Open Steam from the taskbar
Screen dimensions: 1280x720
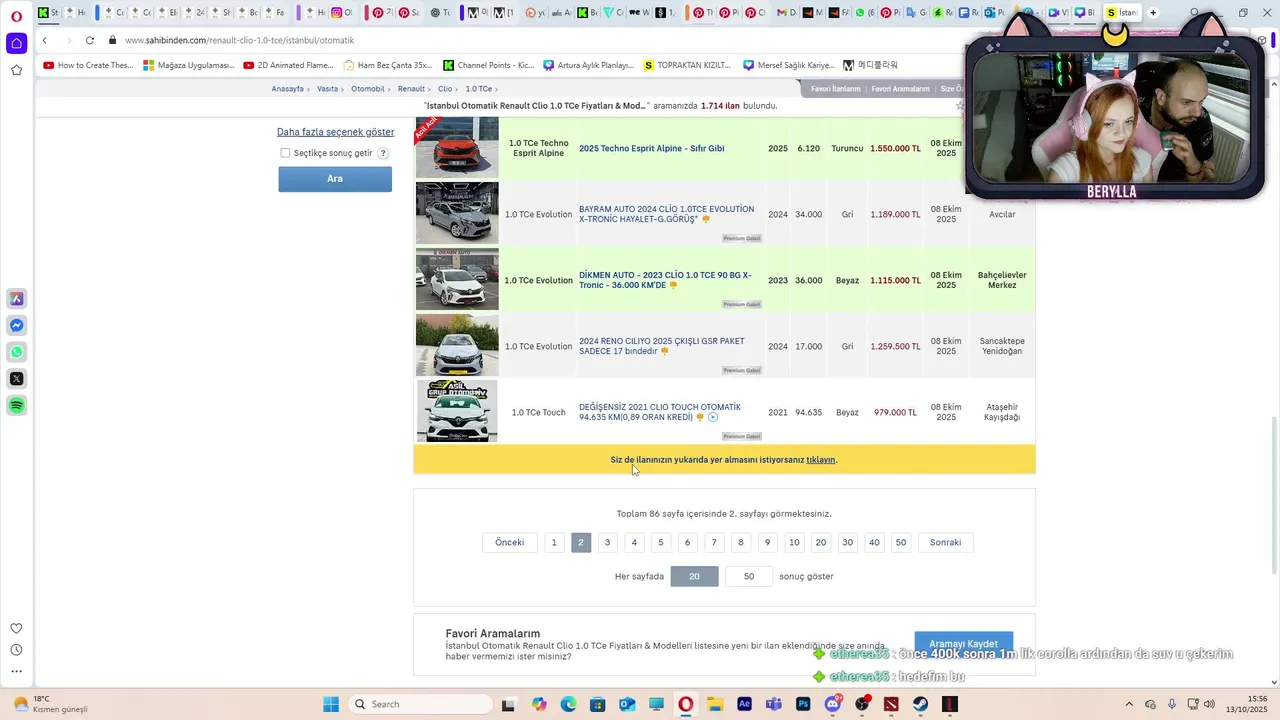pos(920,704)
